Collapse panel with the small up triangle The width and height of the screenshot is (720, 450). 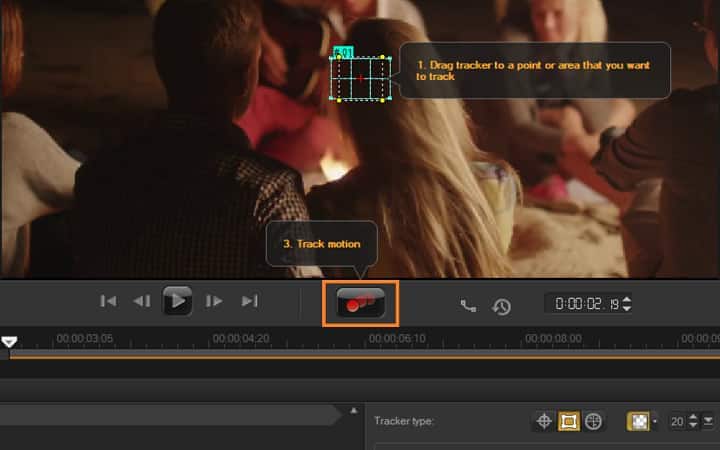tap(352, 411)
